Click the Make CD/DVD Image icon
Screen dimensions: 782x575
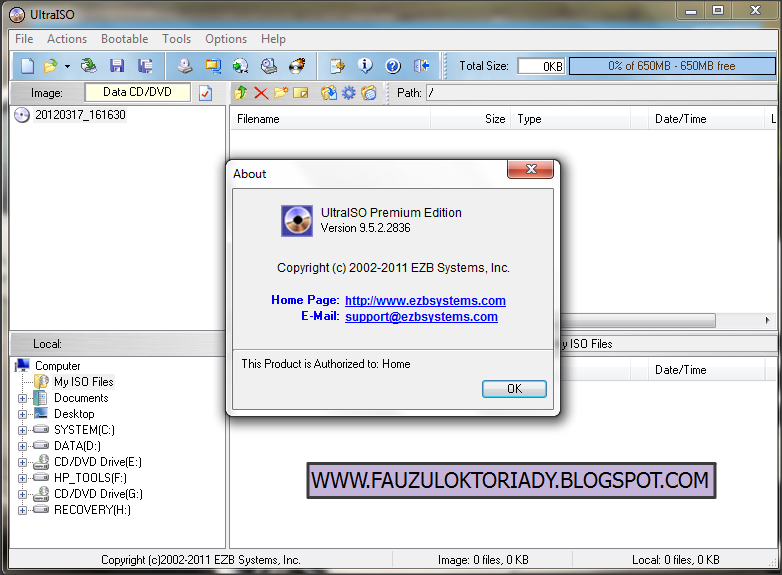tap(185, 66)
